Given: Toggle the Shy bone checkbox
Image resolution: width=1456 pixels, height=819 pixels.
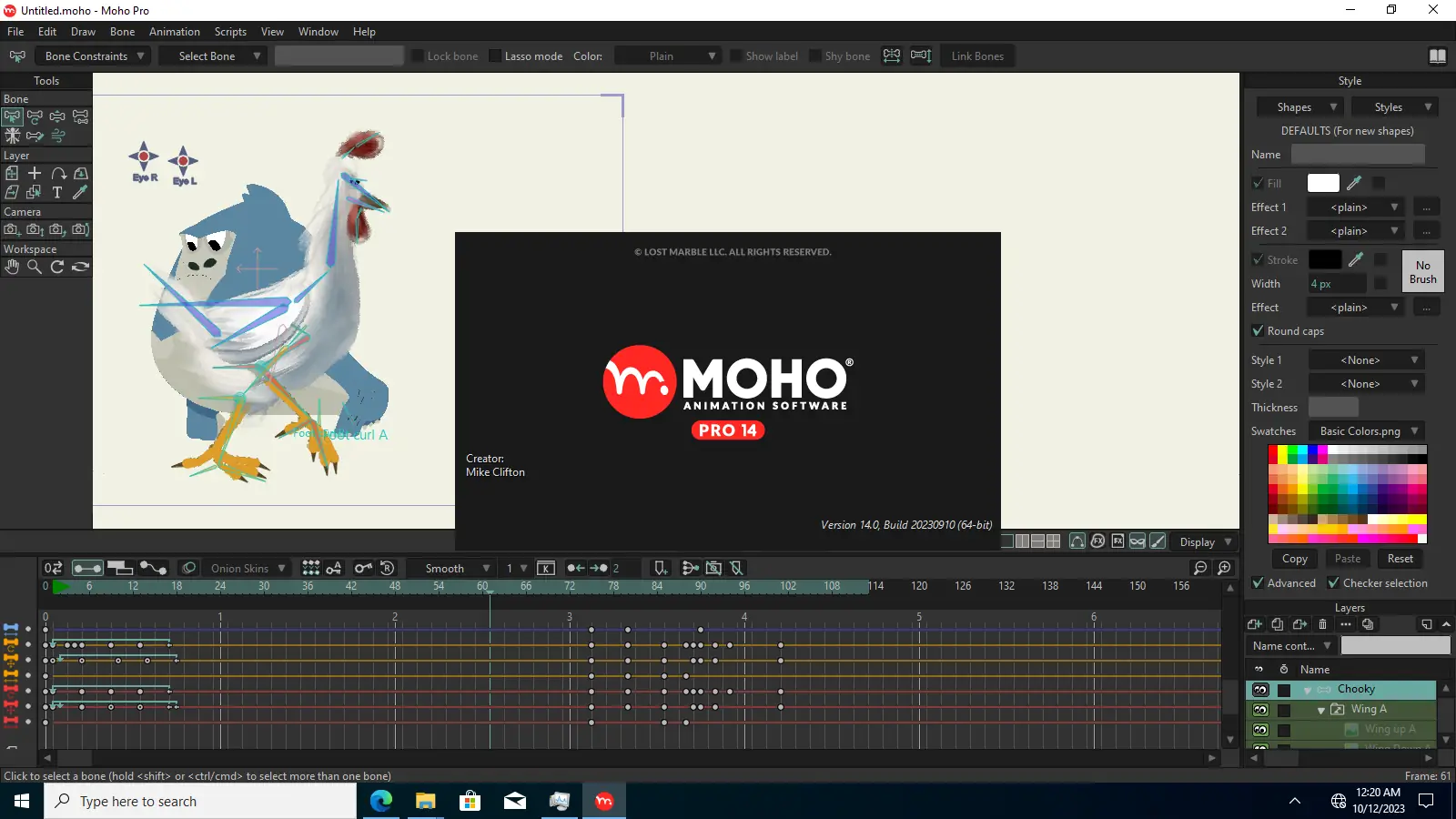Looking at the screenshot, I should pos(815,56).
